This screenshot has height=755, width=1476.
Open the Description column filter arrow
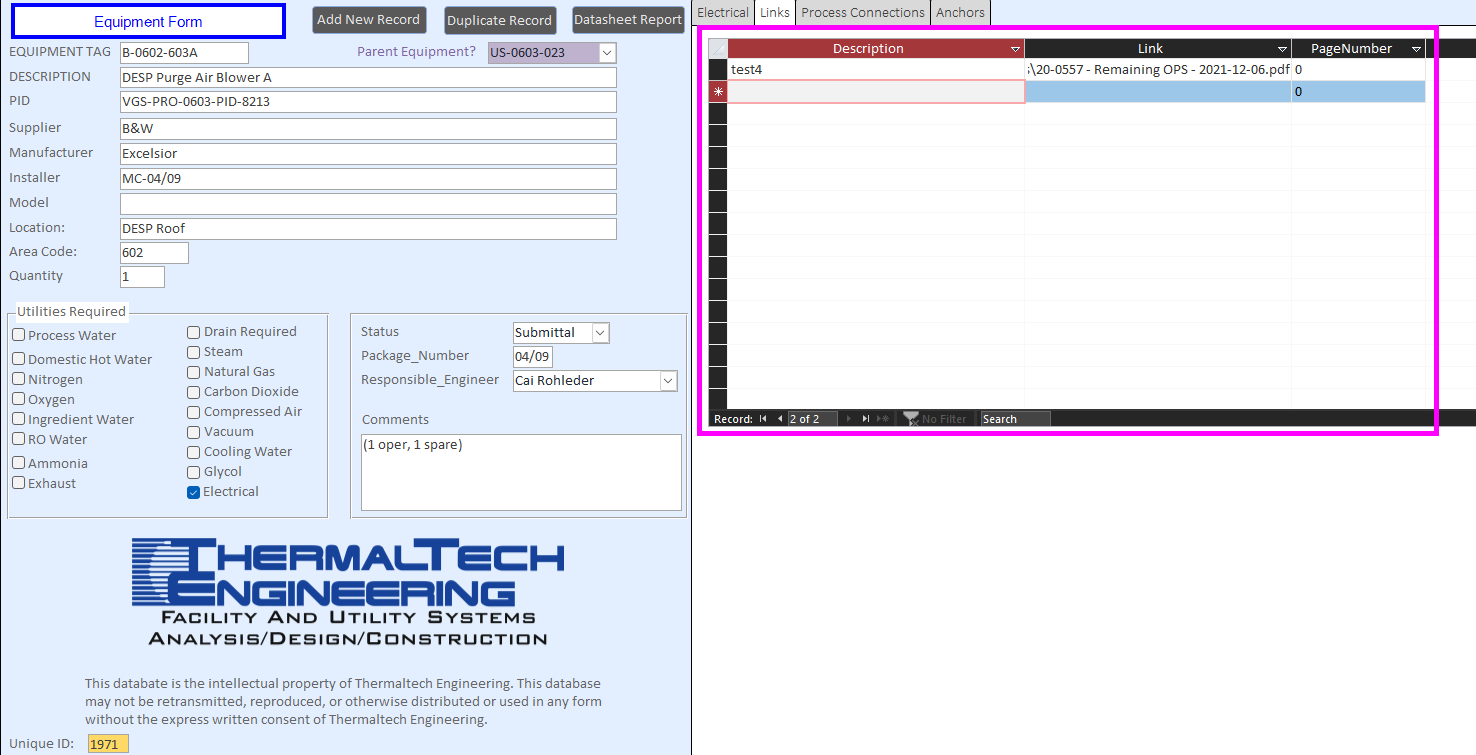click(x=1016, y=49)
